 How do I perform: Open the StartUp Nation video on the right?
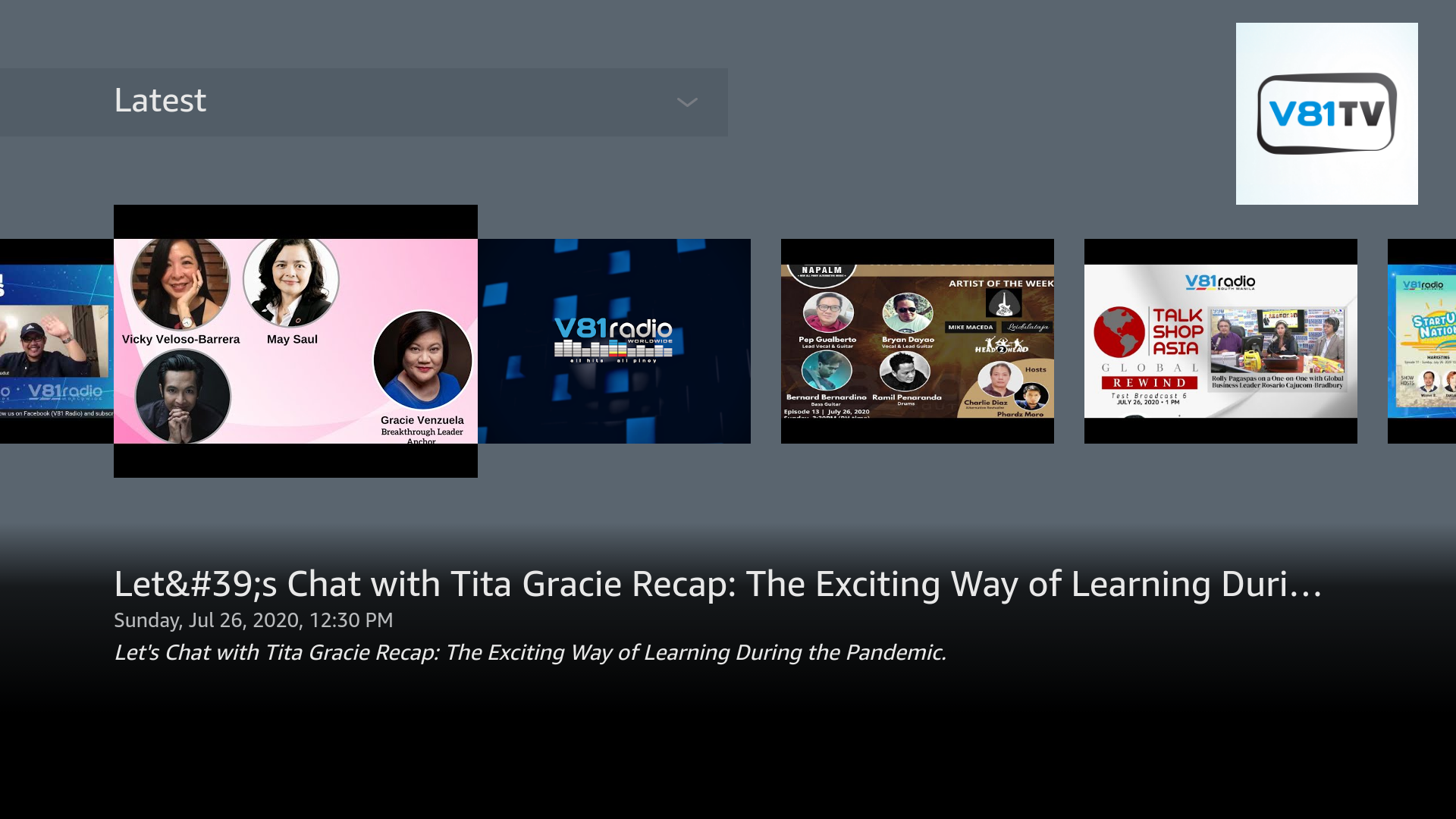click(x=1426, y=340)
